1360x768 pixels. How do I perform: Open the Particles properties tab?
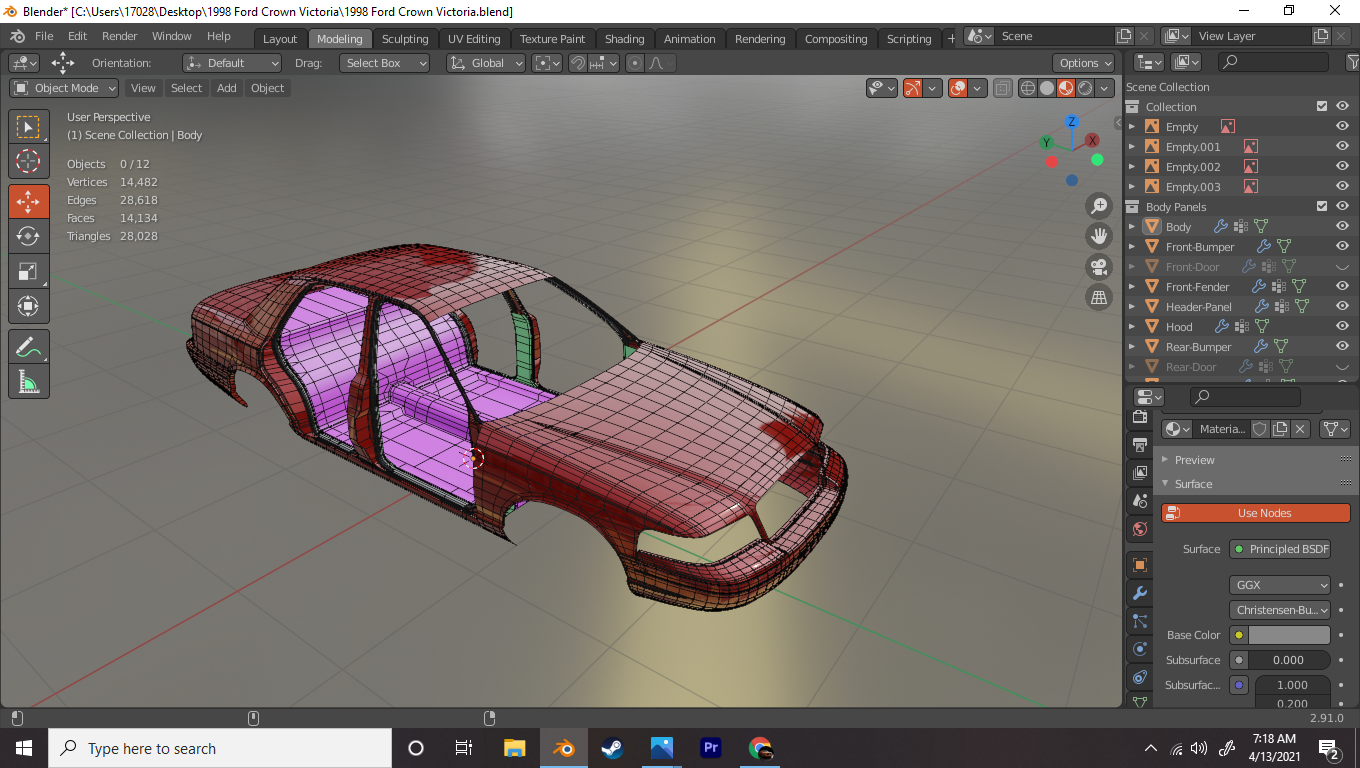(x=1139, y=621)
